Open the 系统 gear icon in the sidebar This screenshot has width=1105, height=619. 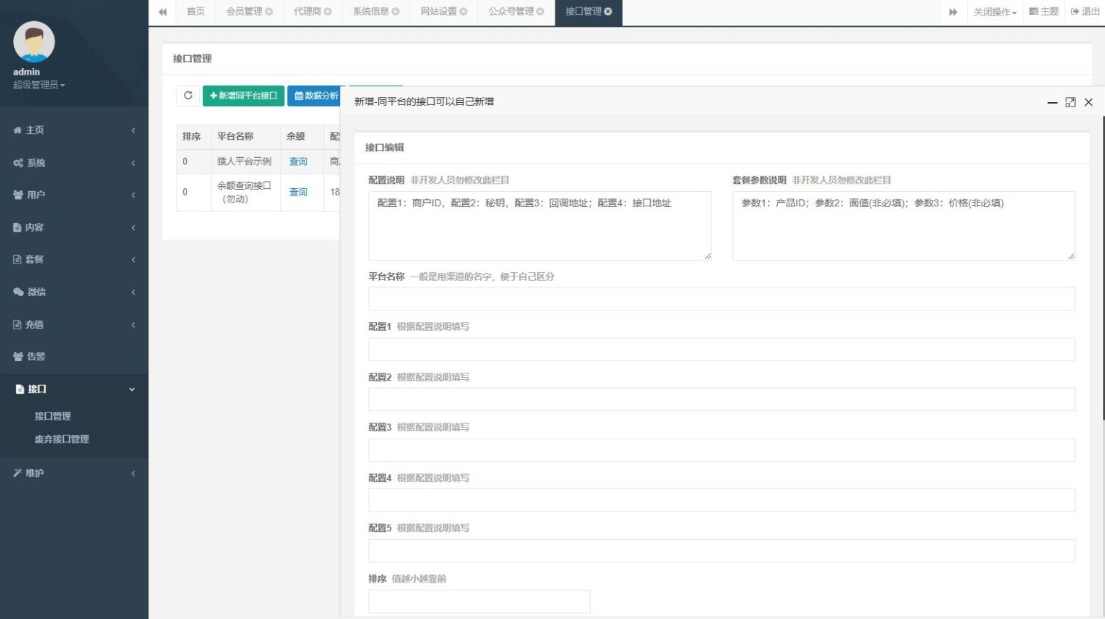point(17,161)
